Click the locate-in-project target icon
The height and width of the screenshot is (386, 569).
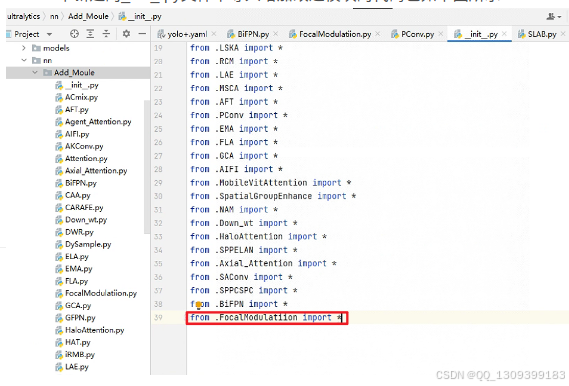[74, 34]
